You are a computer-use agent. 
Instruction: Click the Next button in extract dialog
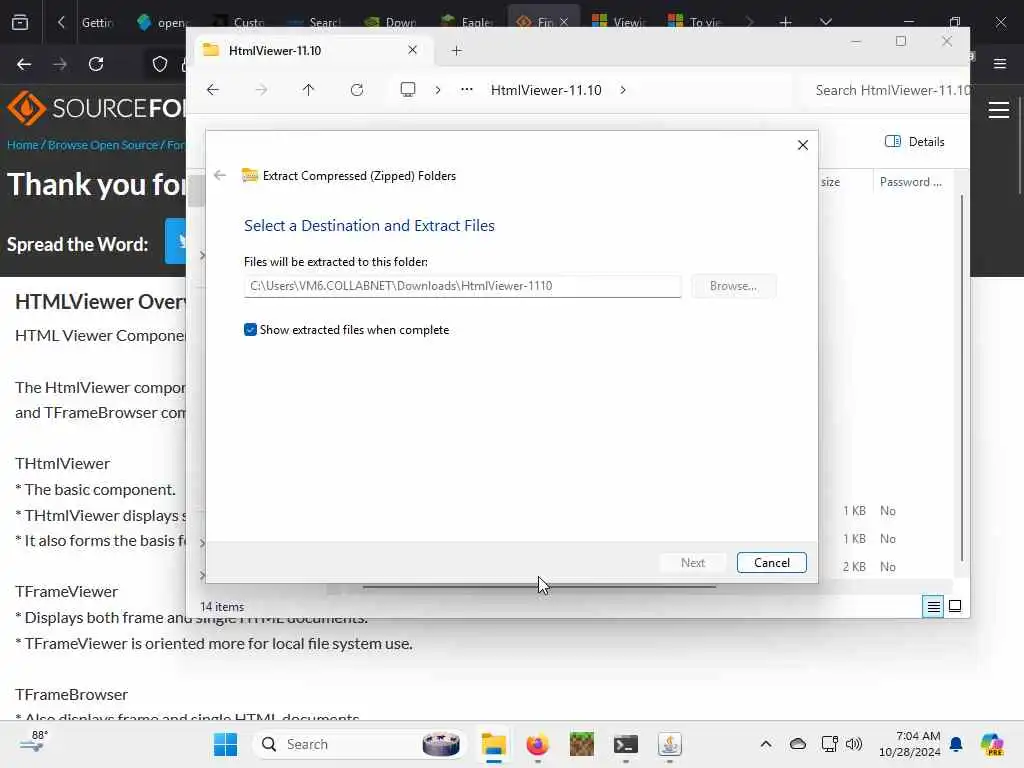coord(692,563)
